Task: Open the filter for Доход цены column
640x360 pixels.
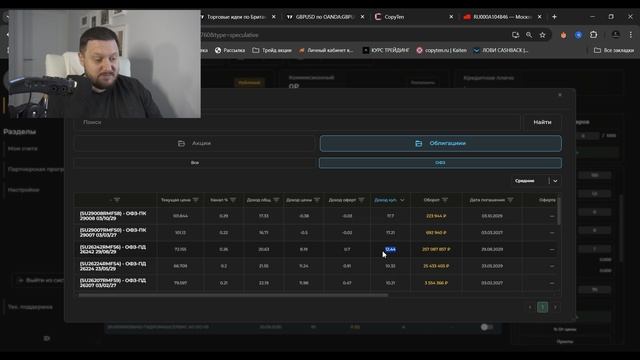Action: point(317,200)
